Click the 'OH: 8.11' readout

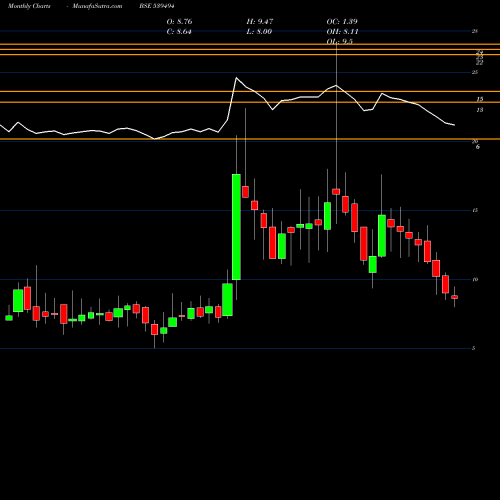click(x=342, y=32)
